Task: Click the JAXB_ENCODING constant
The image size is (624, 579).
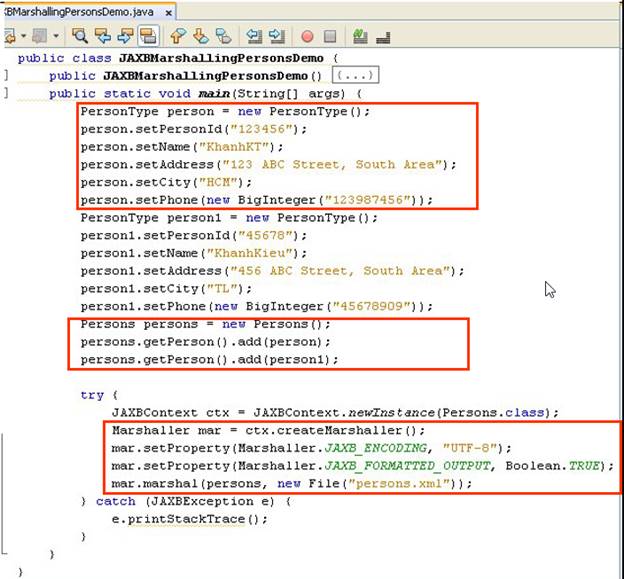Action: 375,448
